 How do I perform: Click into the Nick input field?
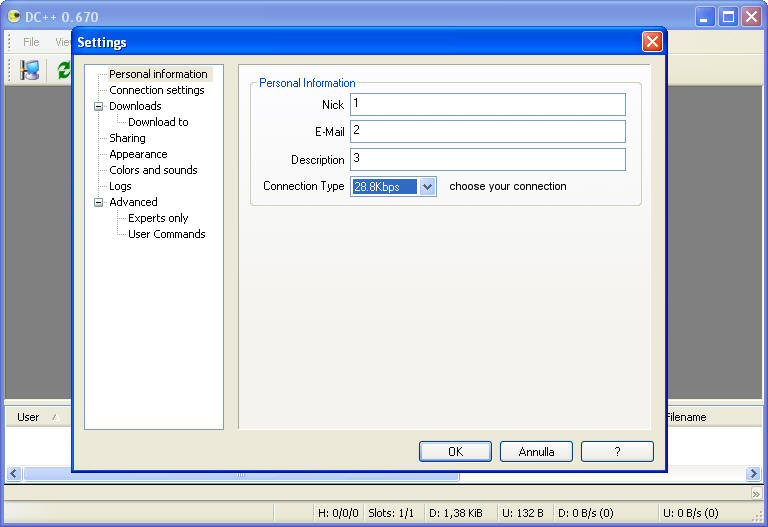487,105
